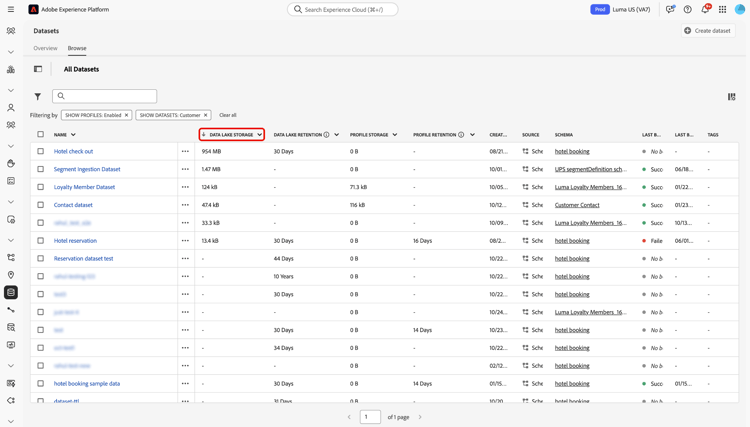
Task: Open more actions for hotel booking sample data
Action: click(185, 383)
